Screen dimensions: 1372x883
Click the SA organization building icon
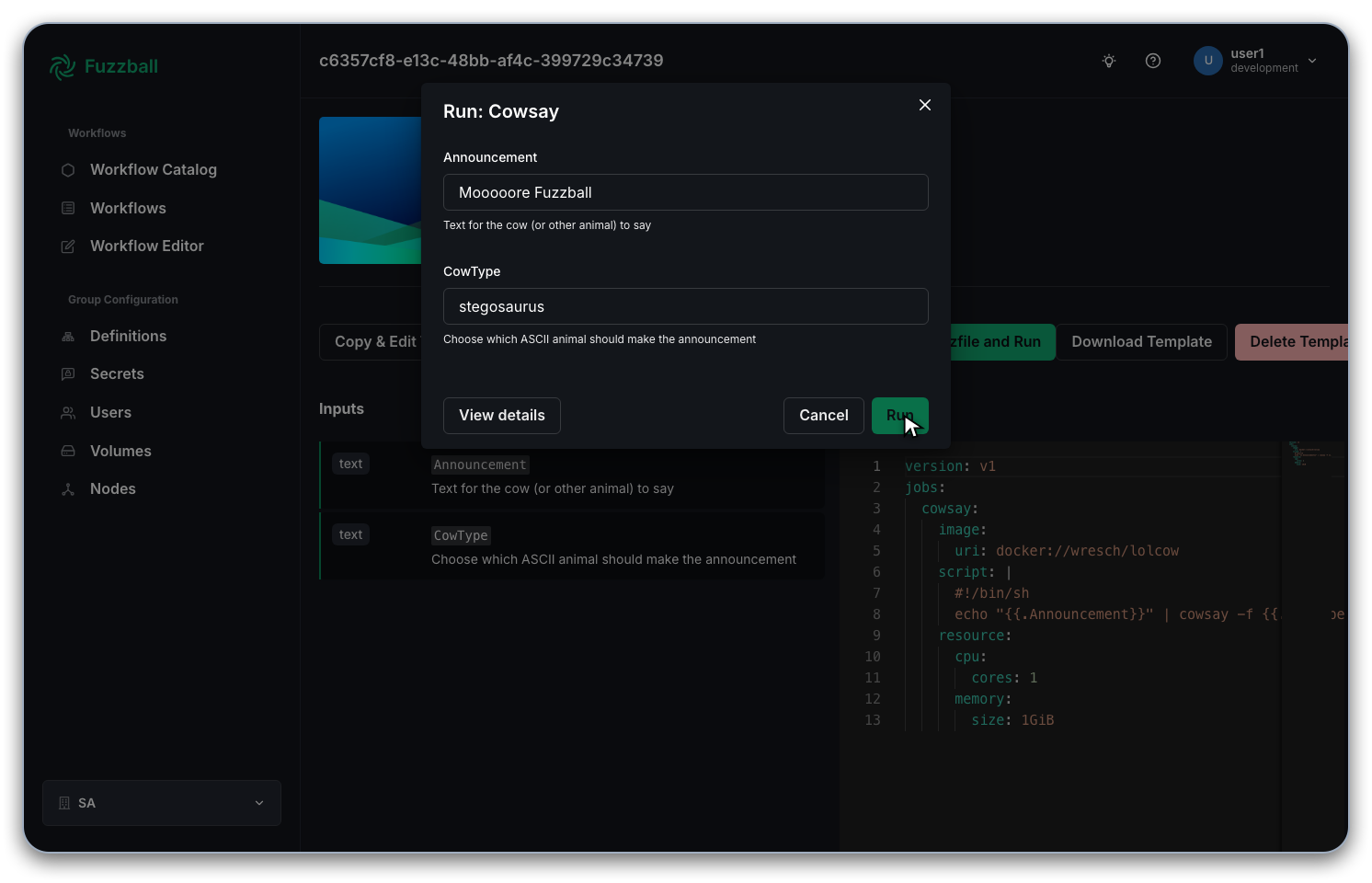pyautogui.click(x=64, y=803)
